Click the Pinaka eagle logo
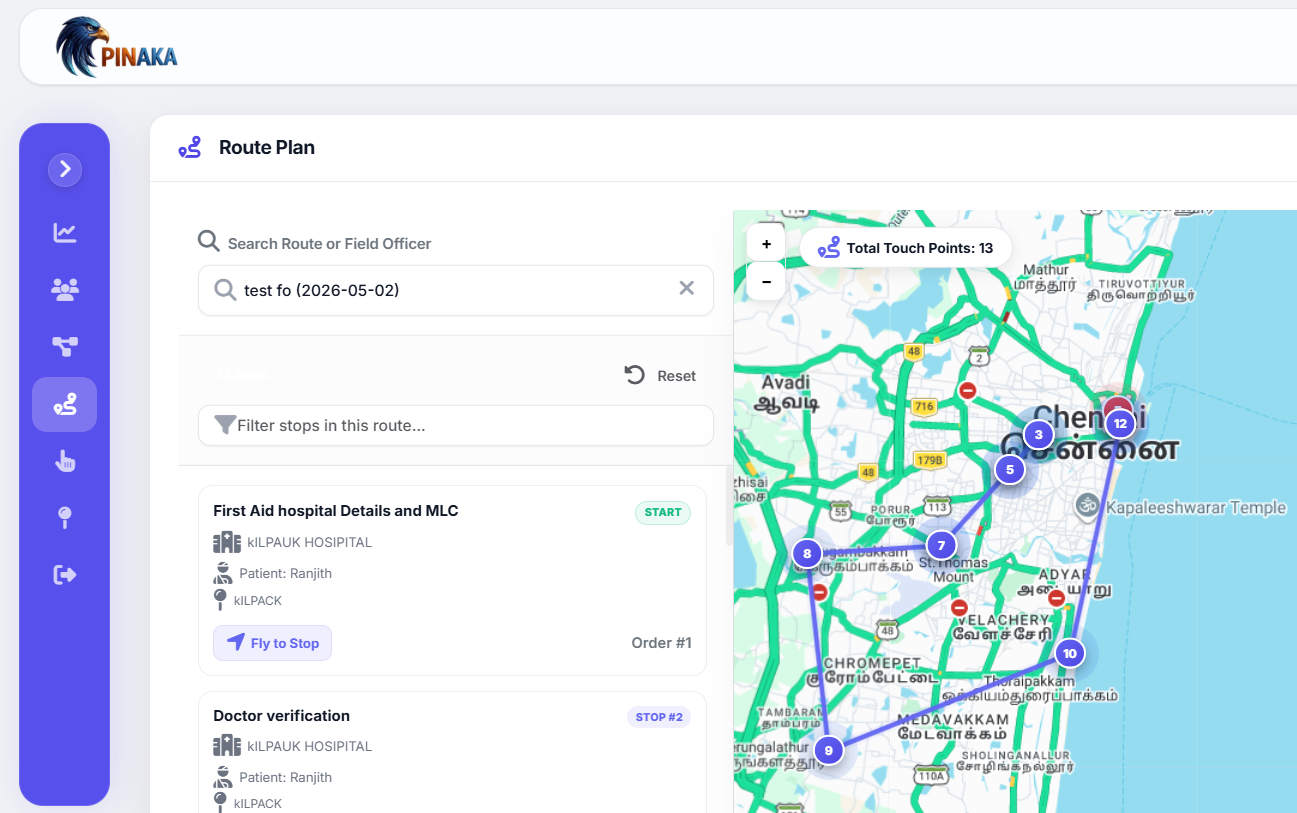This screenshot has width=1297, height=813. coord(117,47)
